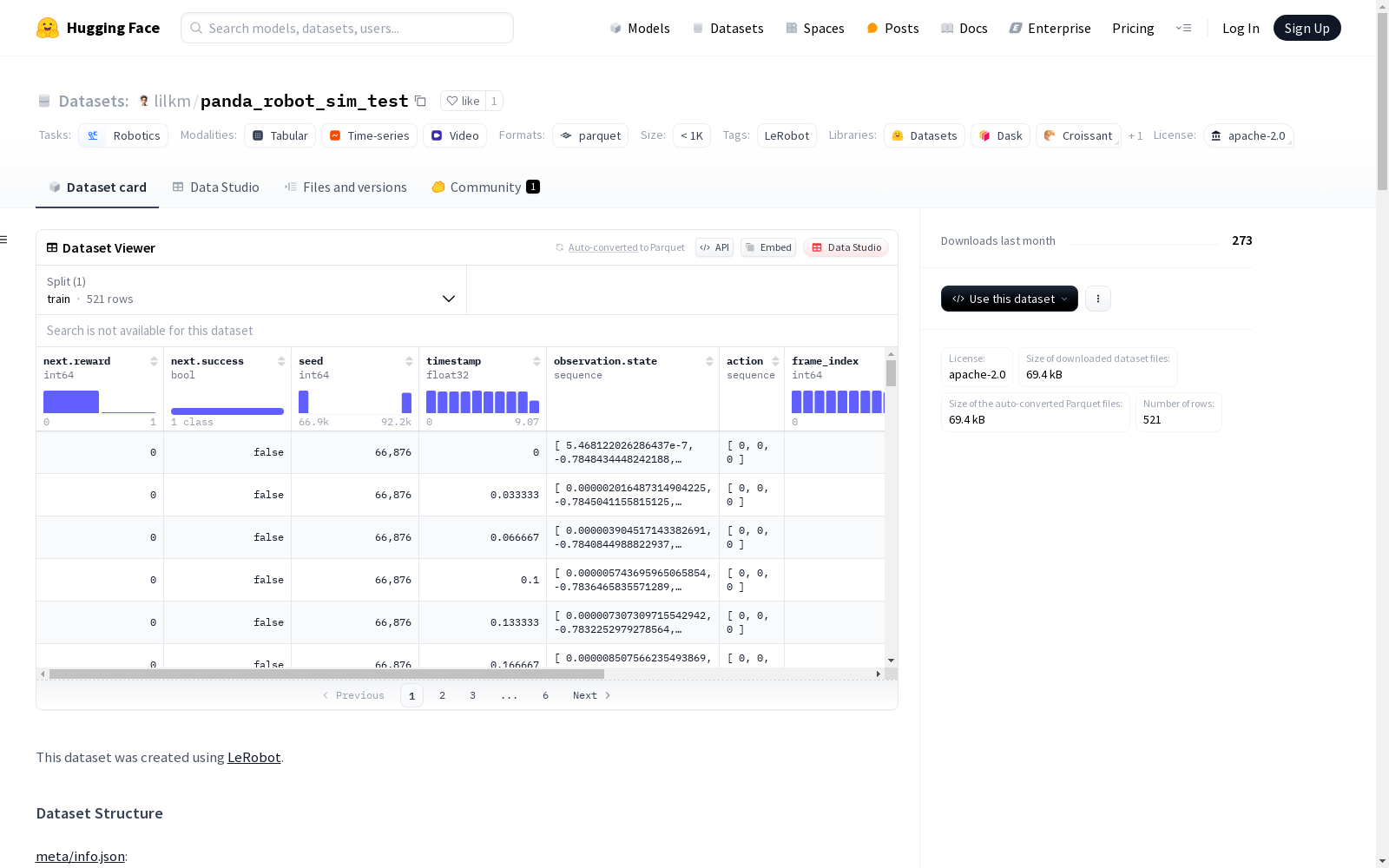
Task: Open the Croissant library tag
Action: coord(1078,135)
